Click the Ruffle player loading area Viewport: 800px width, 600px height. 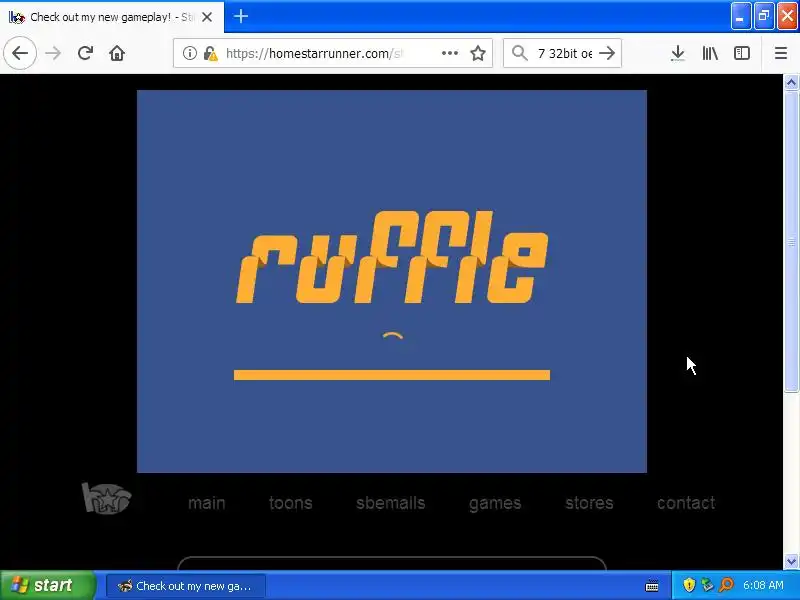(392, 281)
